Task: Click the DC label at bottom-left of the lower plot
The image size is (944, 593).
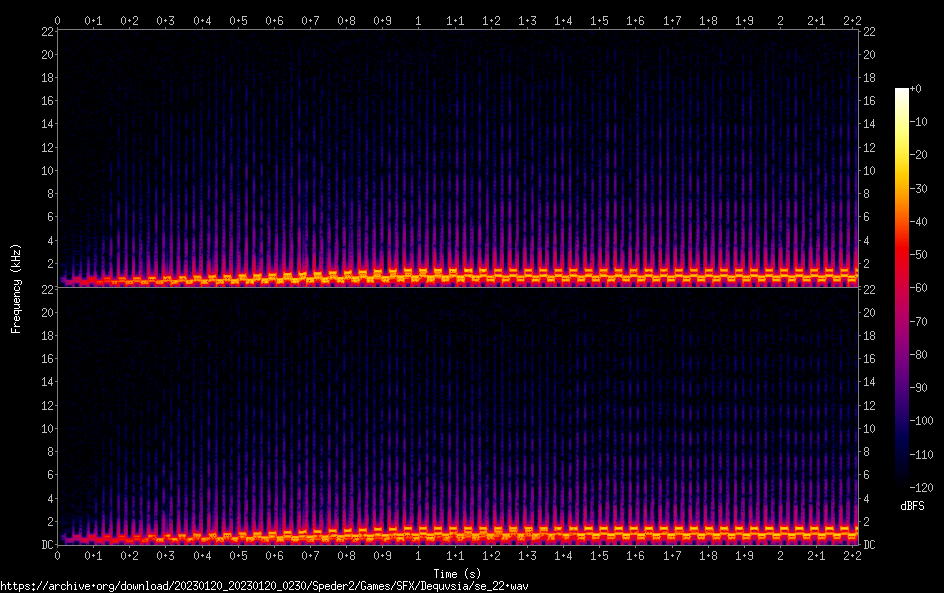Action: click(46, 545)
